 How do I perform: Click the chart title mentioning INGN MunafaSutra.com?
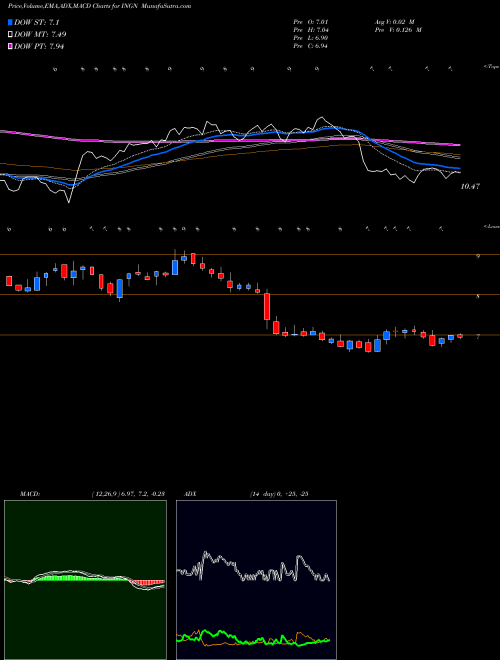[100, 6]
